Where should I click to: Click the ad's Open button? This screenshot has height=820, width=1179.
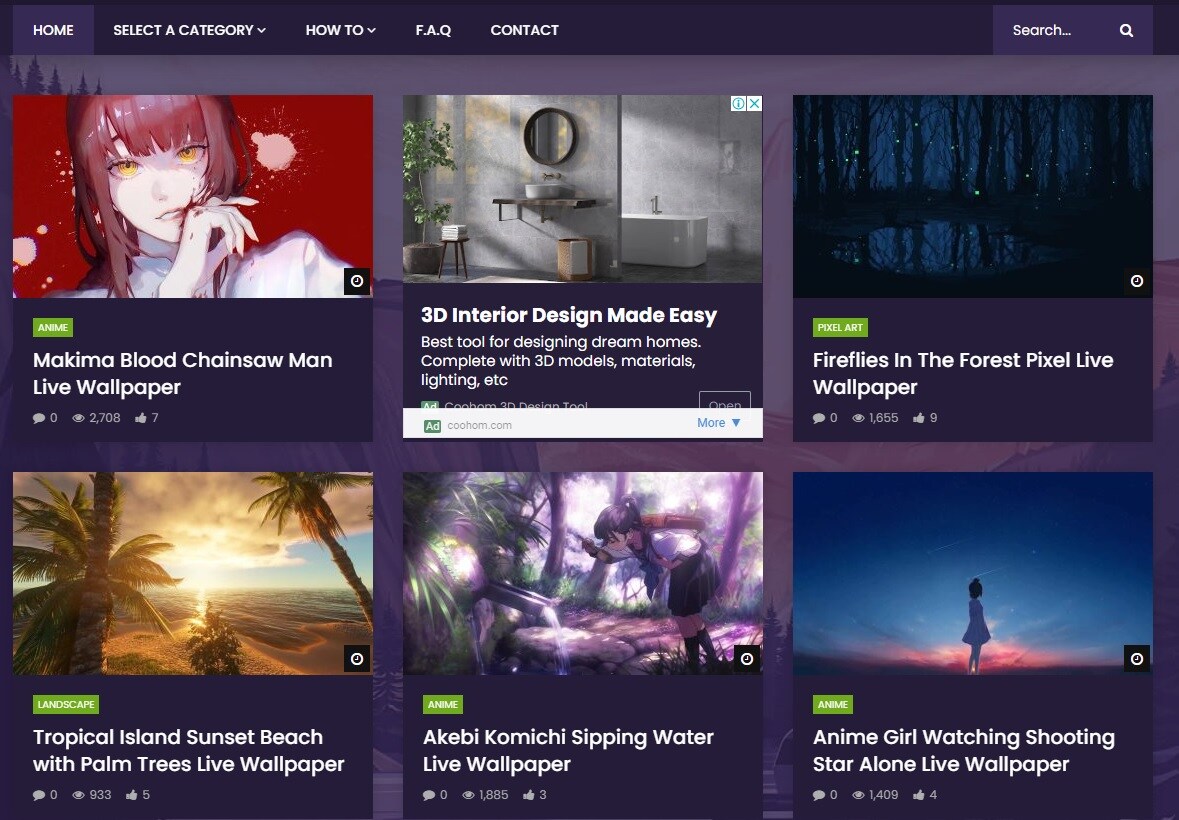tap(725, 401)
